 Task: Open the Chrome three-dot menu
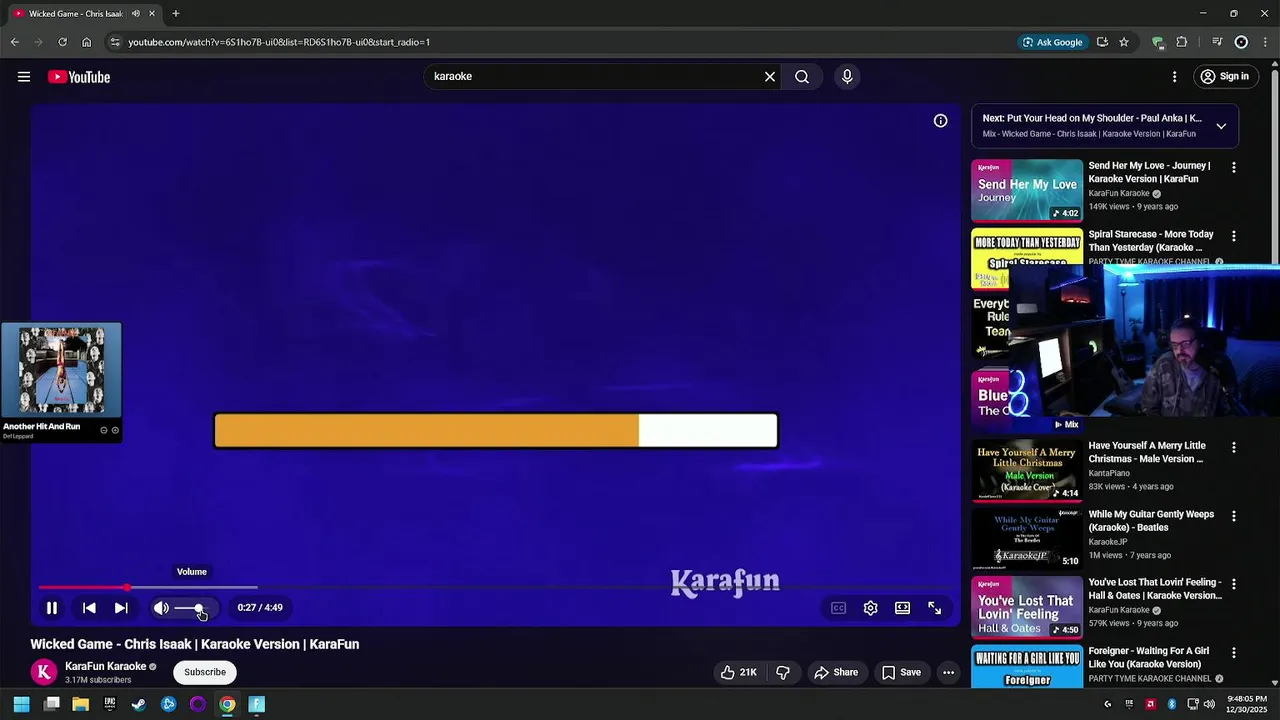click(x=1264, y=42)
